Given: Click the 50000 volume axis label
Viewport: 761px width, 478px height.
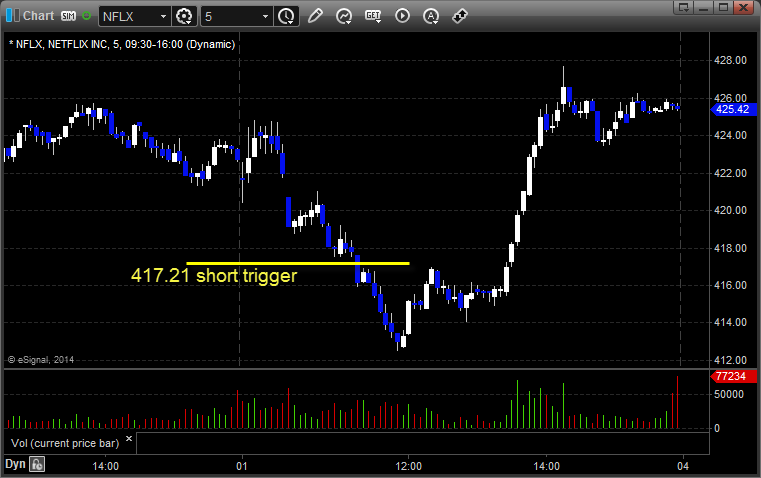Looking at the screenshot, I should click(729, 394).
